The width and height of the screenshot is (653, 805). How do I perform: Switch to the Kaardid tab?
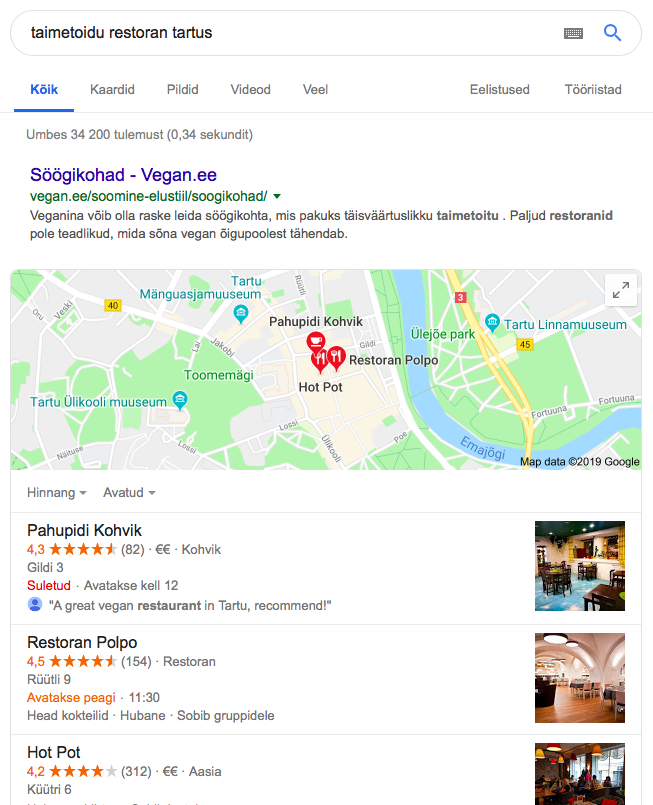[112, 89]
